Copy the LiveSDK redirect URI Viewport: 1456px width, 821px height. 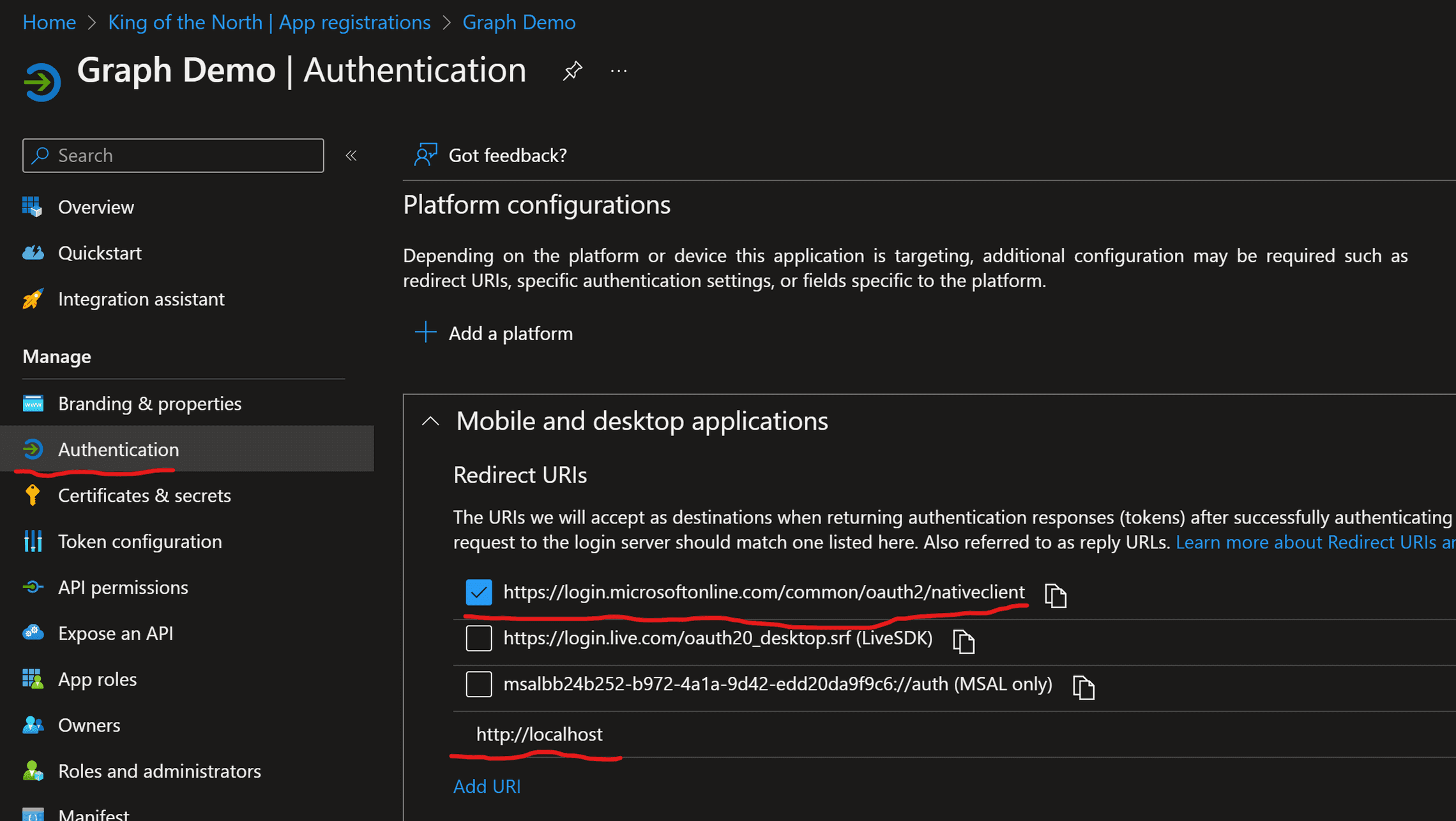(x=964, y=642)
